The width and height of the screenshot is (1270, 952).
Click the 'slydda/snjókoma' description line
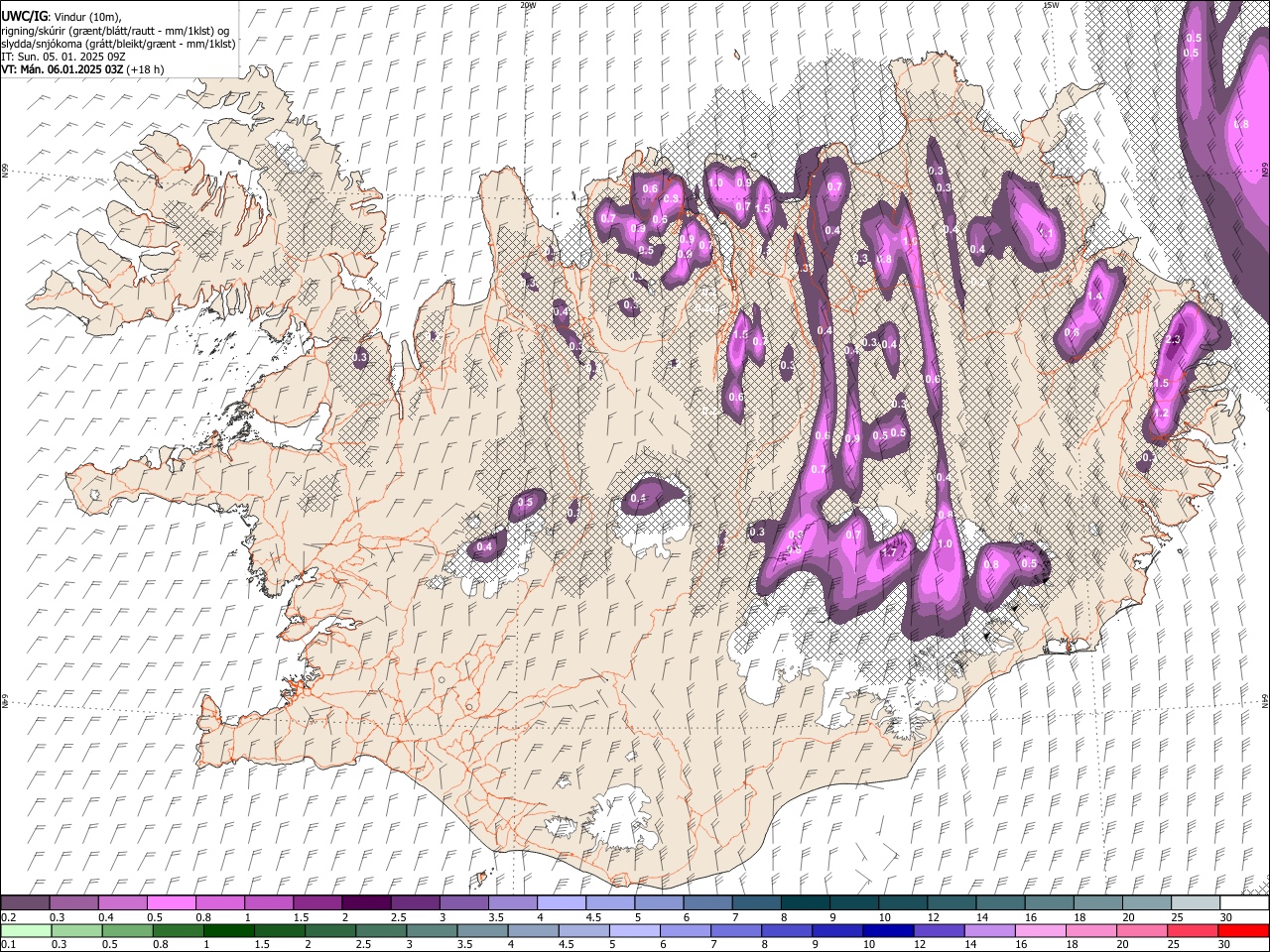click(118, 44)
